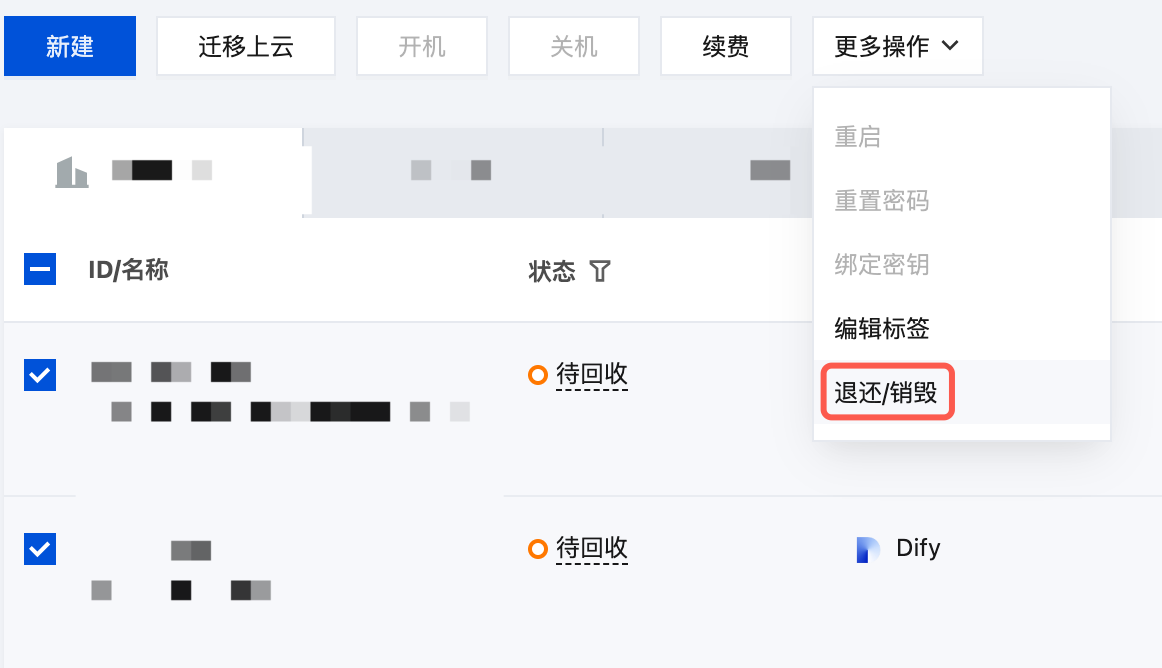Choose 编辑标签 in the menu
Viewport: 1162px width, 668px height.
pos(882,328)
